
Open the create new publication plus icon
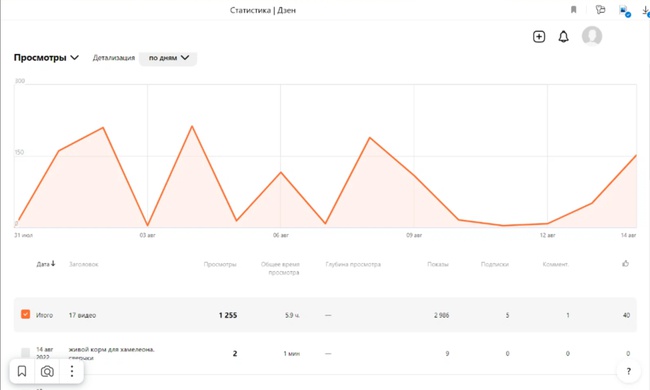[x=538, y=36]
